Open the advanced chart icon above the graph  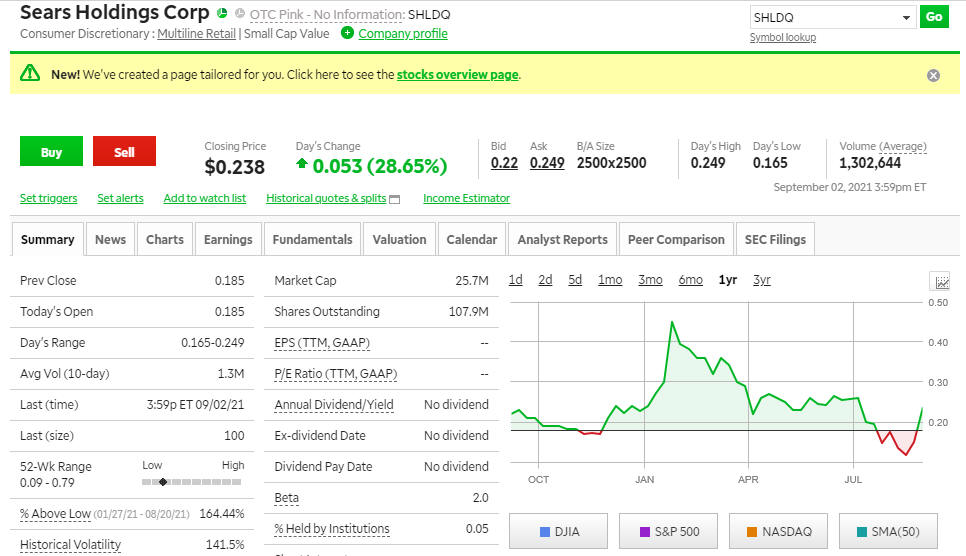click(941, 282)
